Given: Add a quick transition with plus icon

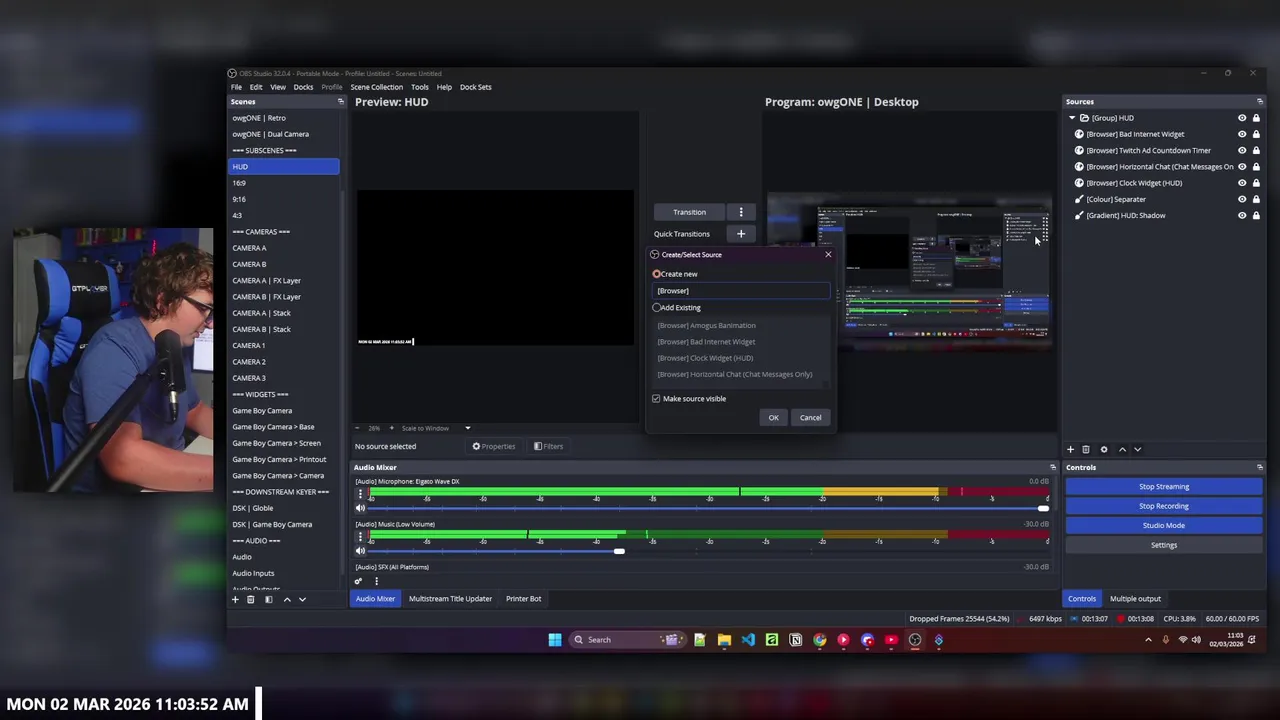Looking at the screenshot, I should click(741, 234).
